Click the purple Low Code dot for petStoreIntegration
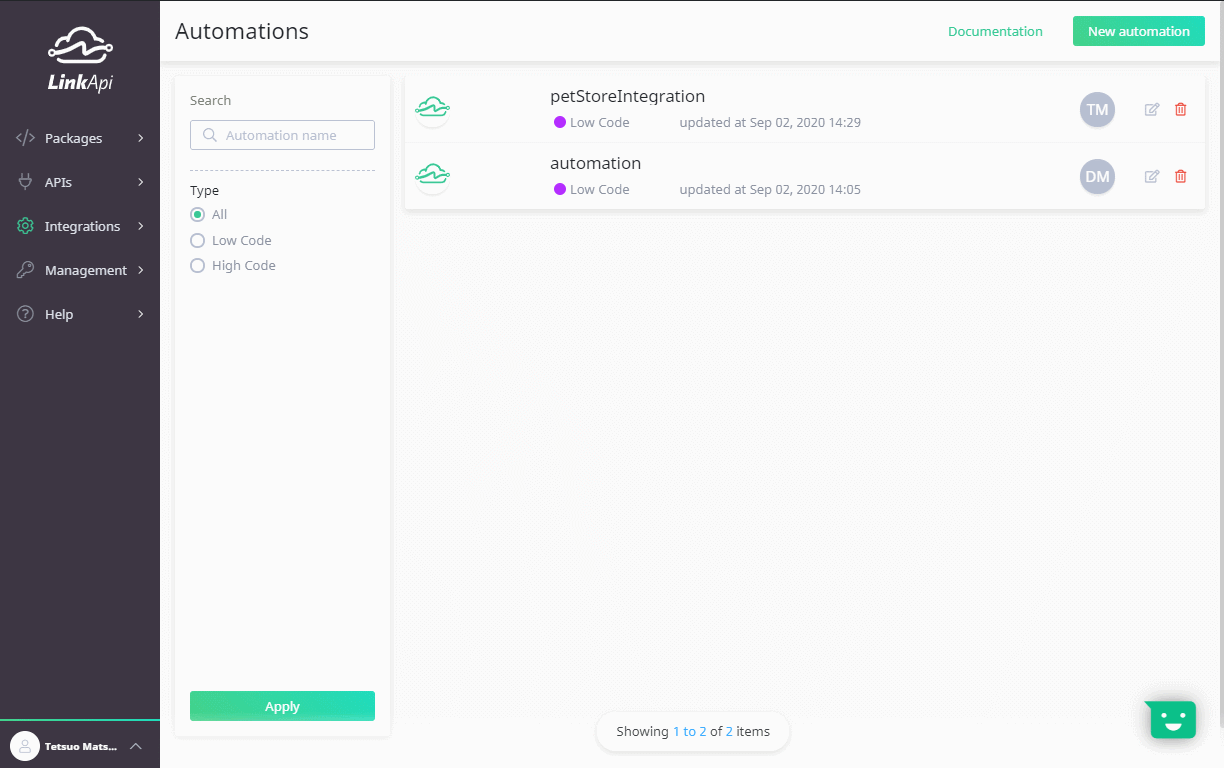The width and height of the screenshot is (1224, 768). pos(559,123)
